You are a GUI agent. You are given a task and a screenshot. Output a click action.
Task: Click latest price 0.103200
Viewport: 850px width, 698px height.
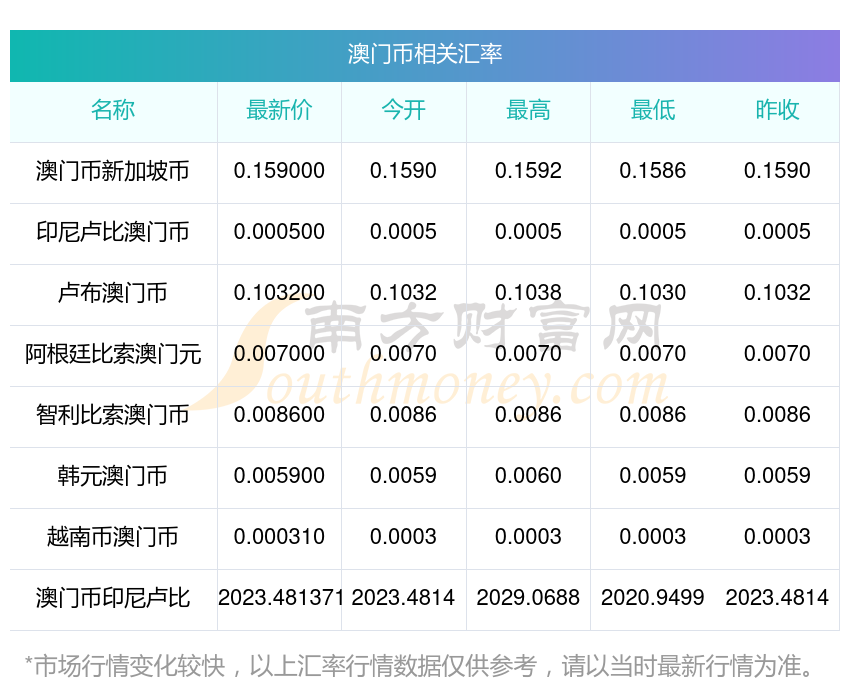[279, 293]
